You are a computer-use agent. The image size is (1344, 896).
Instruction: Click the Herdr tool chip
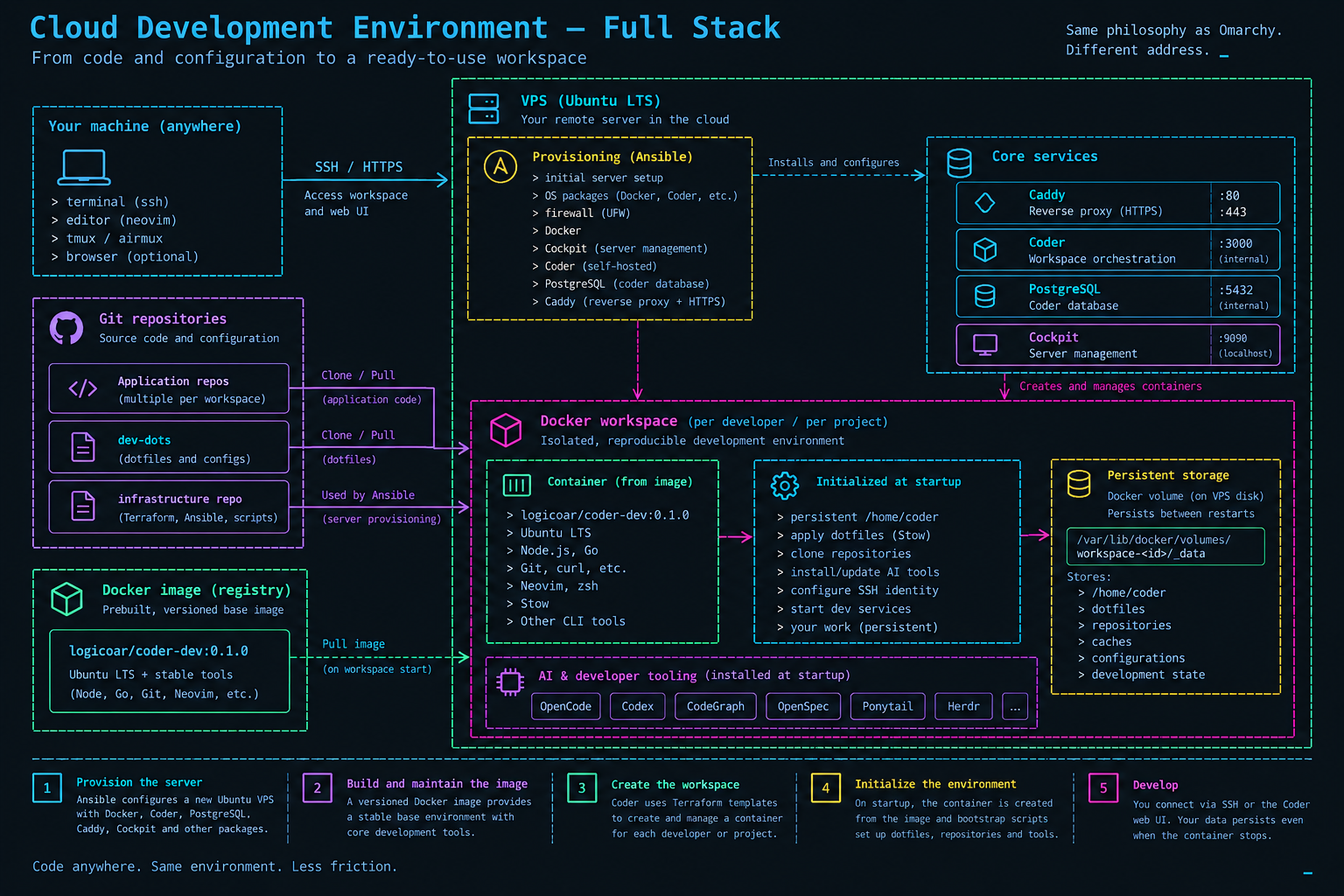tap(963, 706)
